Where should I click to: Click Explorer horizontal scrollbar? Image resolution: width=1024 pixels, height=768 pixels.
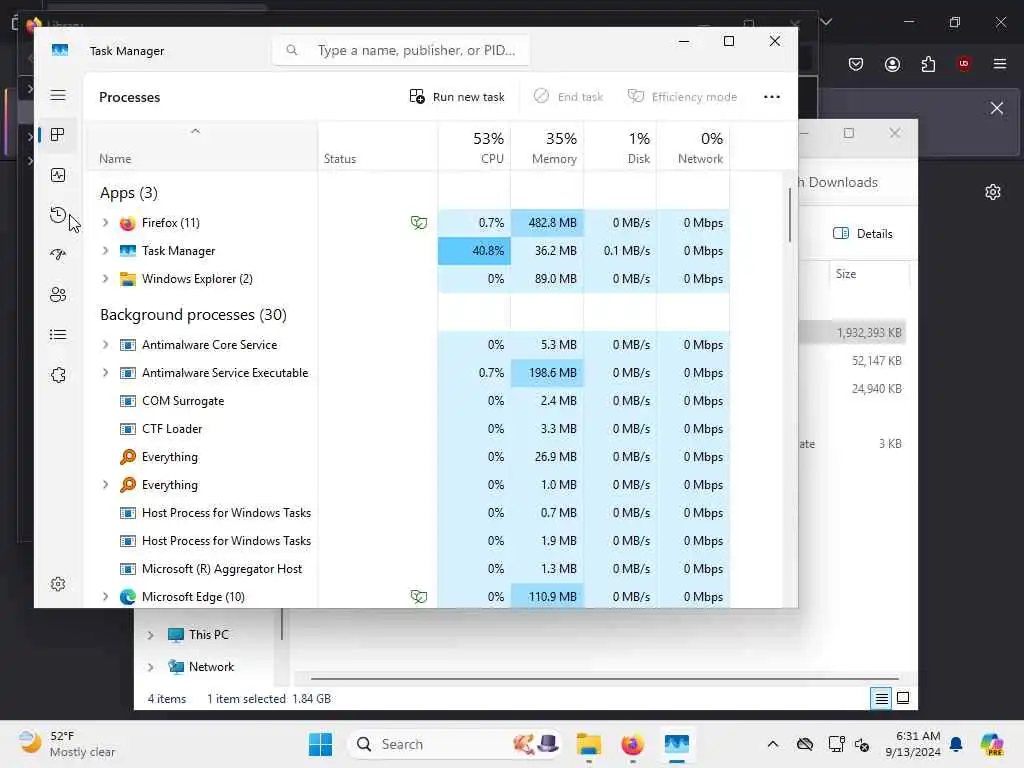point(604,679)
